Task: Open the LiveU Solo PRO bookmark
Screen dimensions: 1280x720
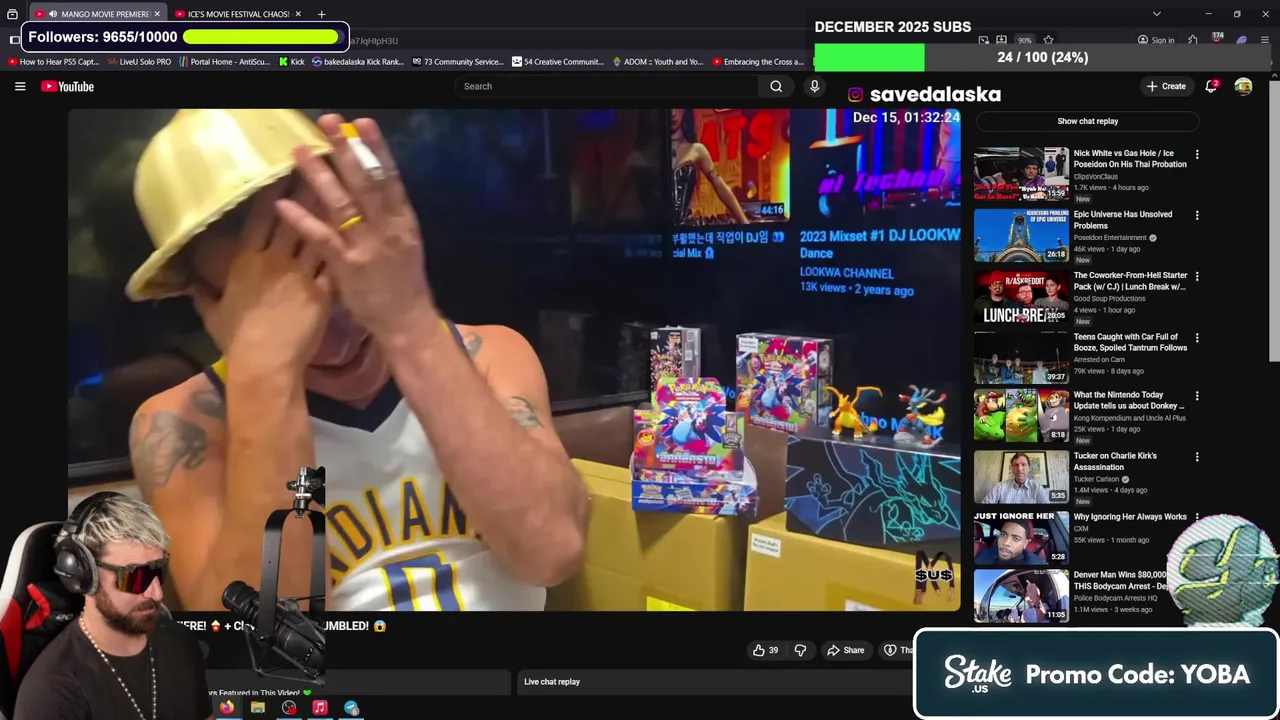Action: (138, 61)
